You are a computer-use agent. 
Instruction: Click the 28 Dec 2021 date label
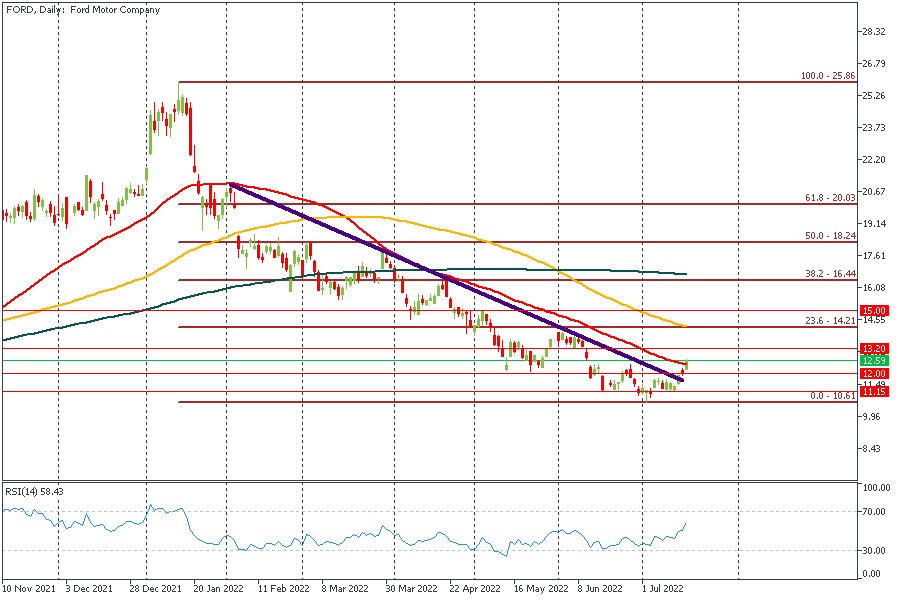[x=154, y=590]
